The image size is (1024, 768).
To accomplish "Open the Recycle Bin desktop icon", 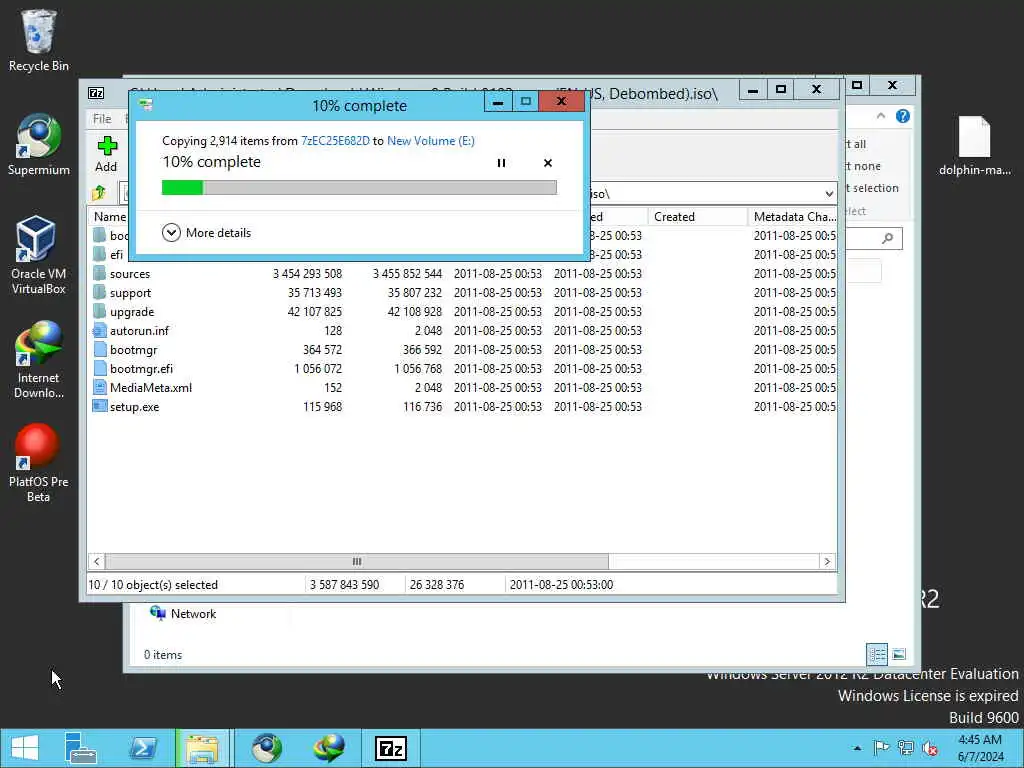I will (39, 40).
